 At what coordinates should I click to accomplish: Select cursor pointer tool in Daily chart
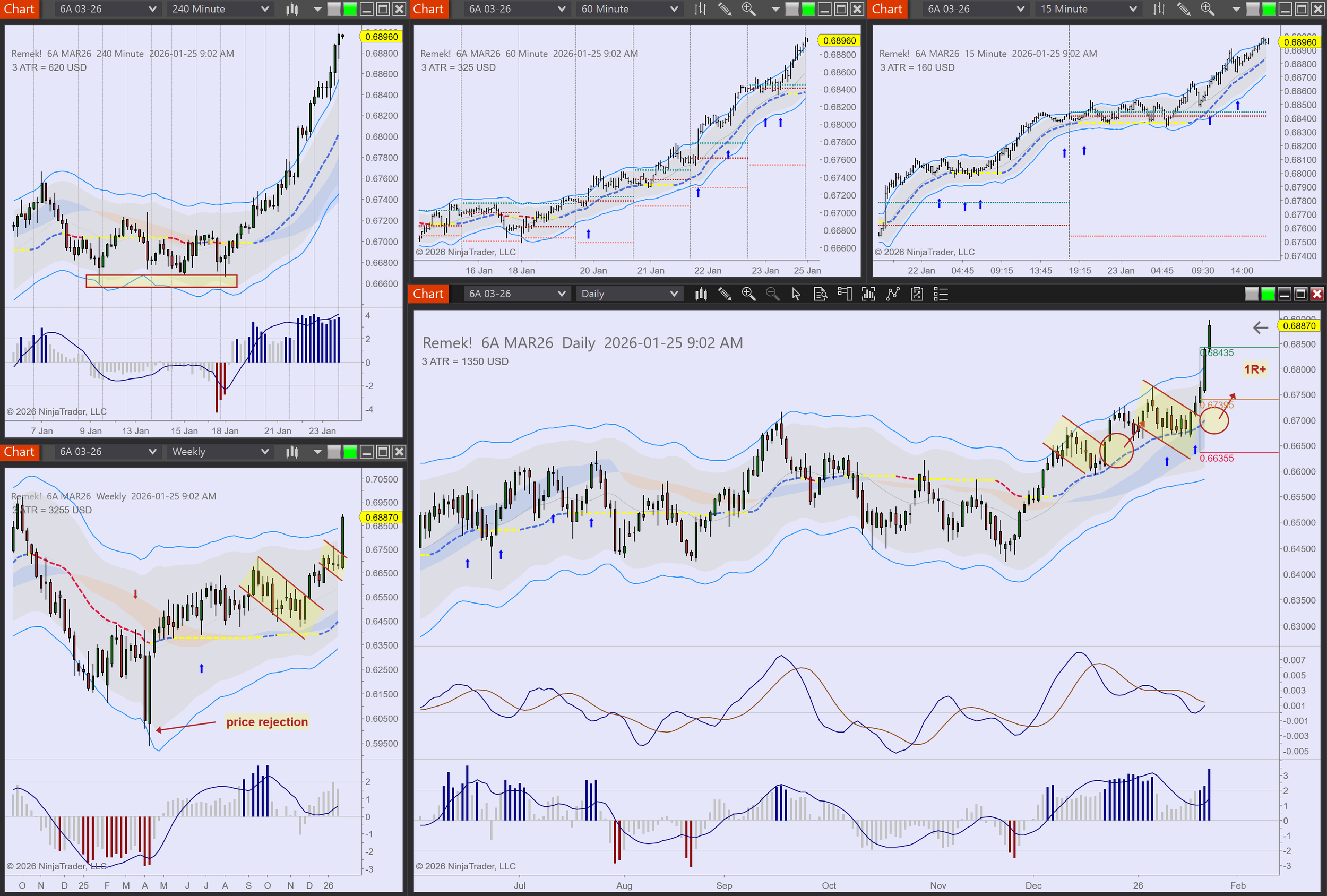pos(796,294)
